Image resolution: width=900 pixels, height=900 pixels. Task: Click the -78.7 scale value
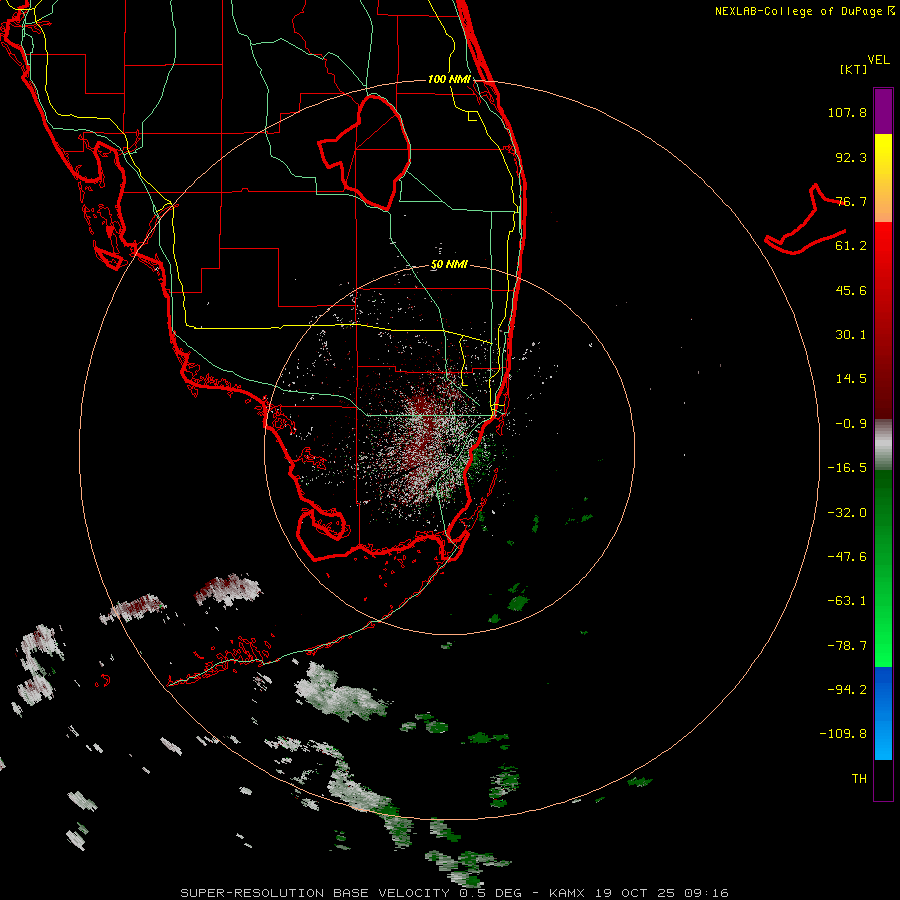847,646
